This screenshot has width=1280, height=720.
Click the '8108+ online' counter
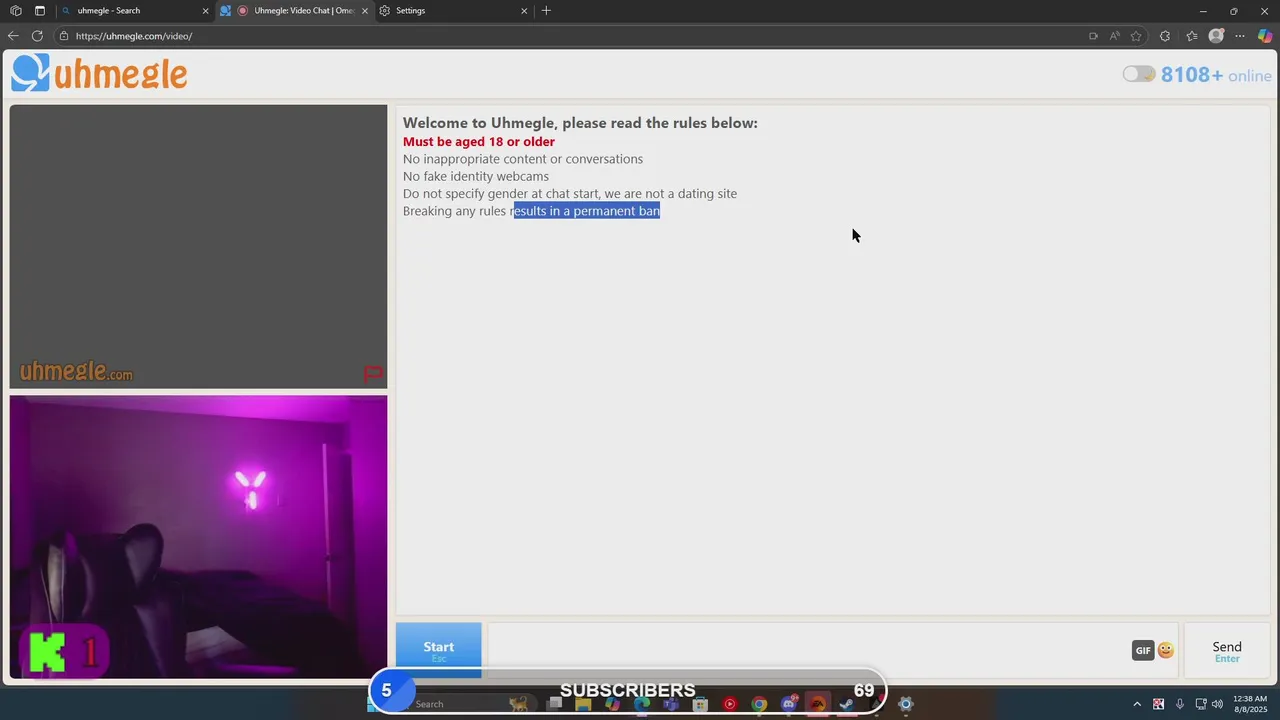tap(1216, 75)
